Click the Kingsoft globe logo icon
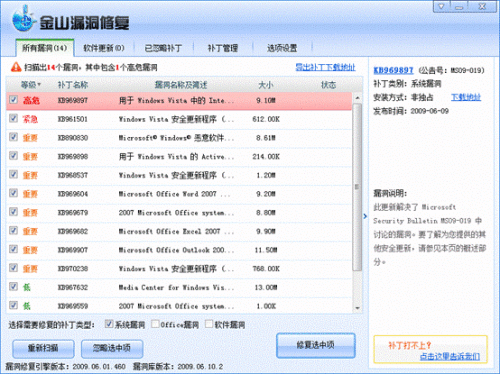Viewport: 500px width, 374px height. tap(23, 20)
